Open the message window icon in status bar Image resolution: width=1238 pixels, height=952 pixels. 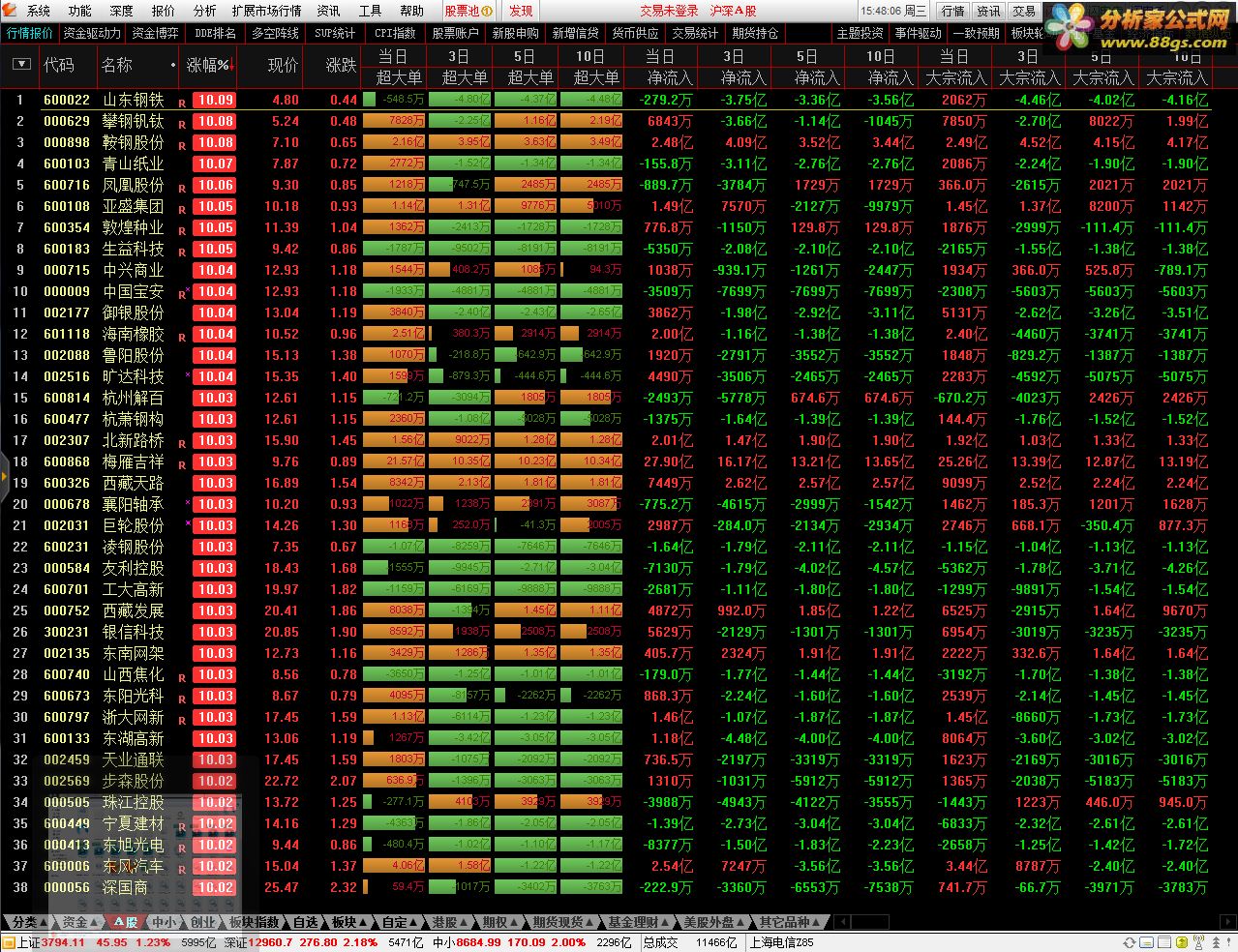coord(1146,942)
